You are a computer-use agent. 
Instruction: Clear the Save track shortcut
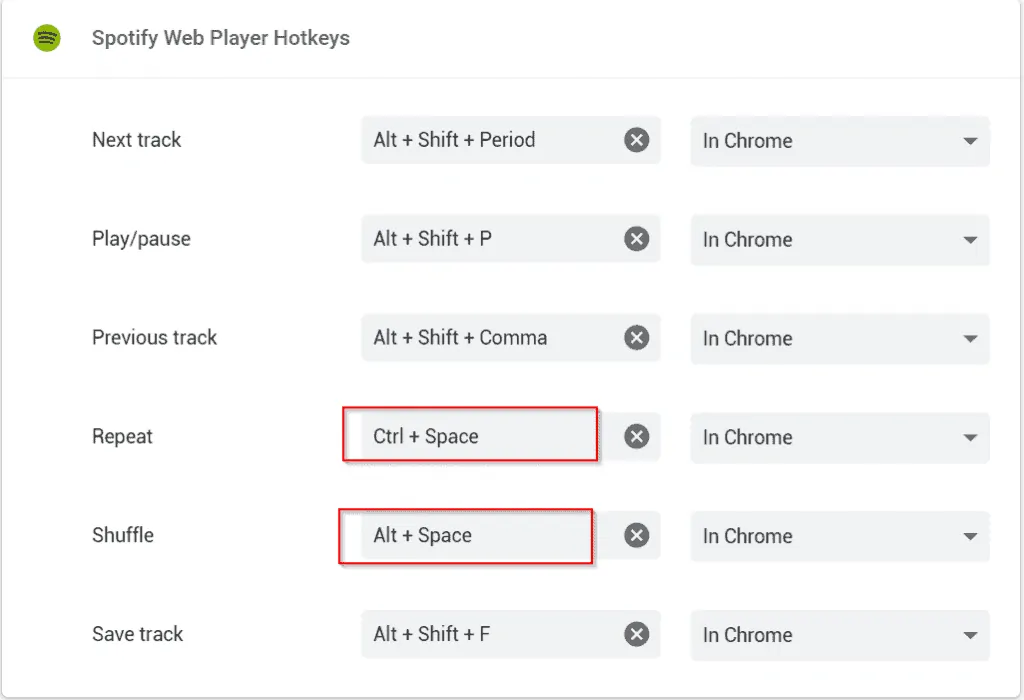pyautogui.click(x=637, y=634)
